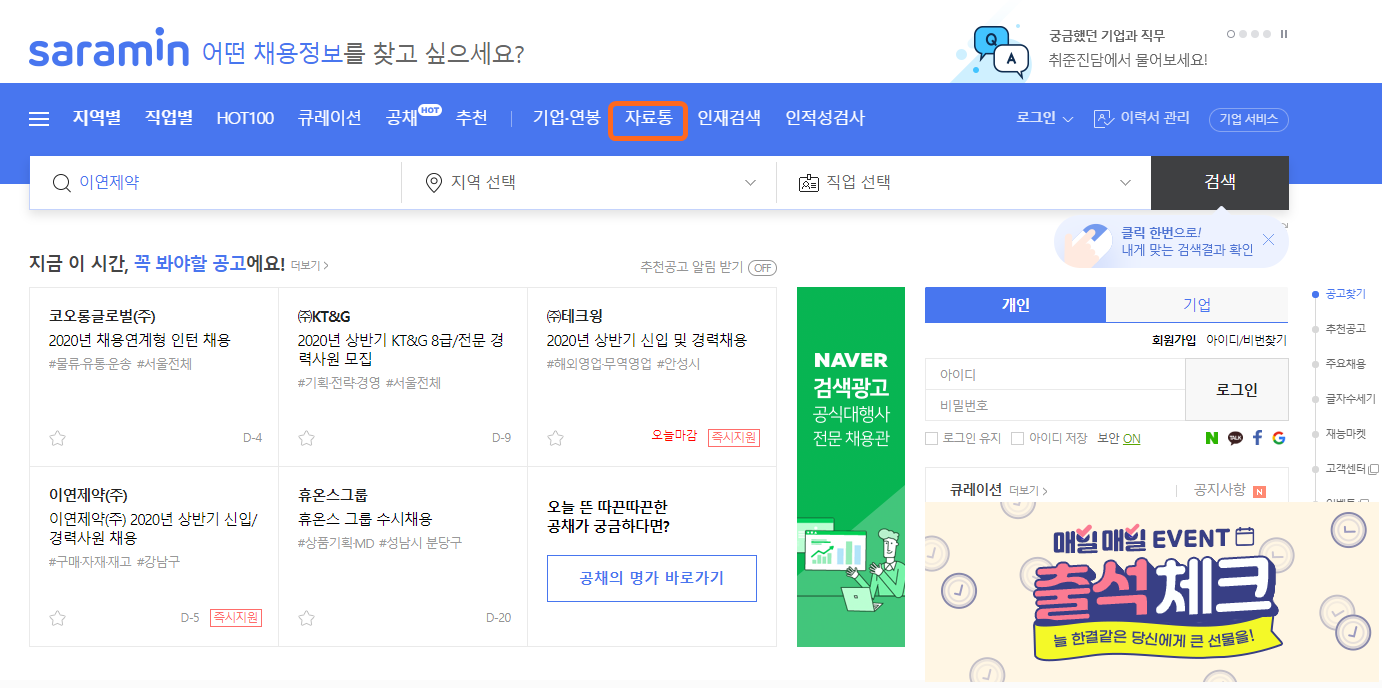Click 즉시지원 on 이연제약 posting

(236, 617)
